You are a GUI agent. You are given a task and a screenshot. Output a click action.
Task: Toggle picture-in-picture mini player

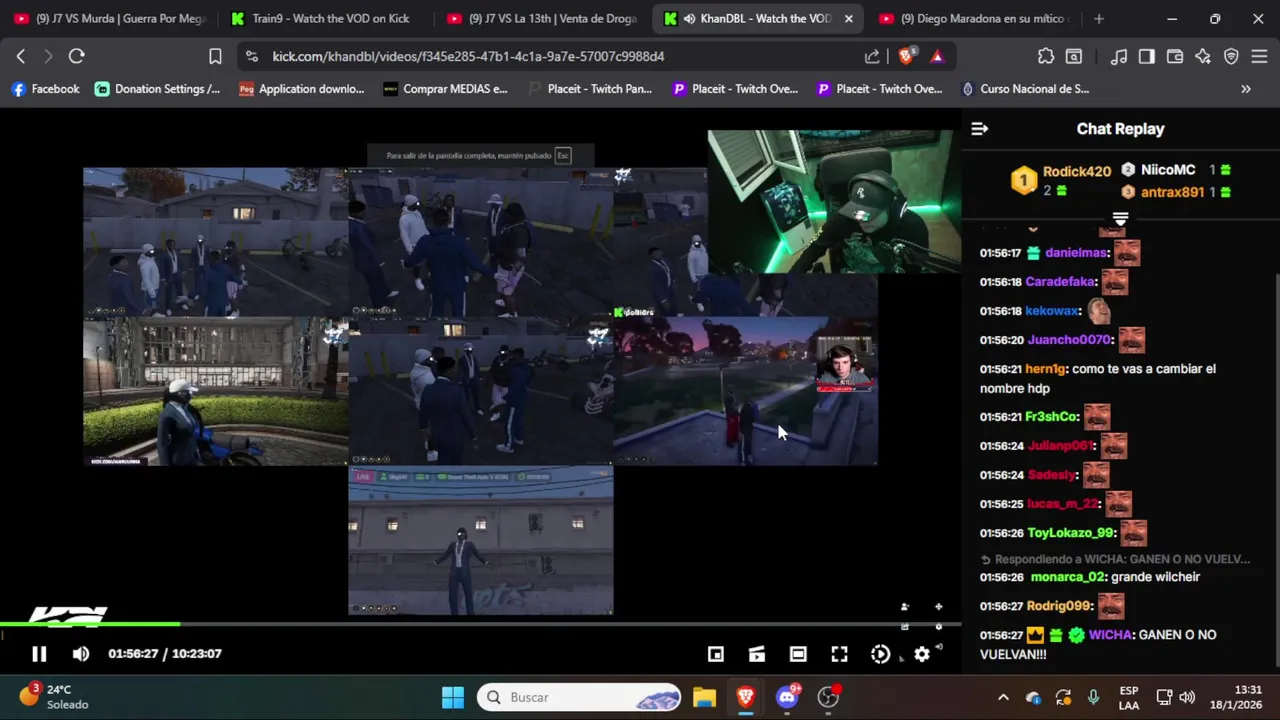tap(716, 654)
